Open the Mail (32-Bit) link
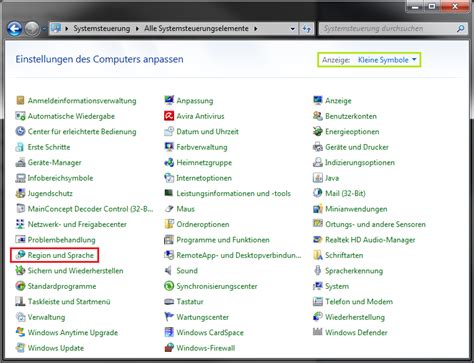 [x=345, y=193]
